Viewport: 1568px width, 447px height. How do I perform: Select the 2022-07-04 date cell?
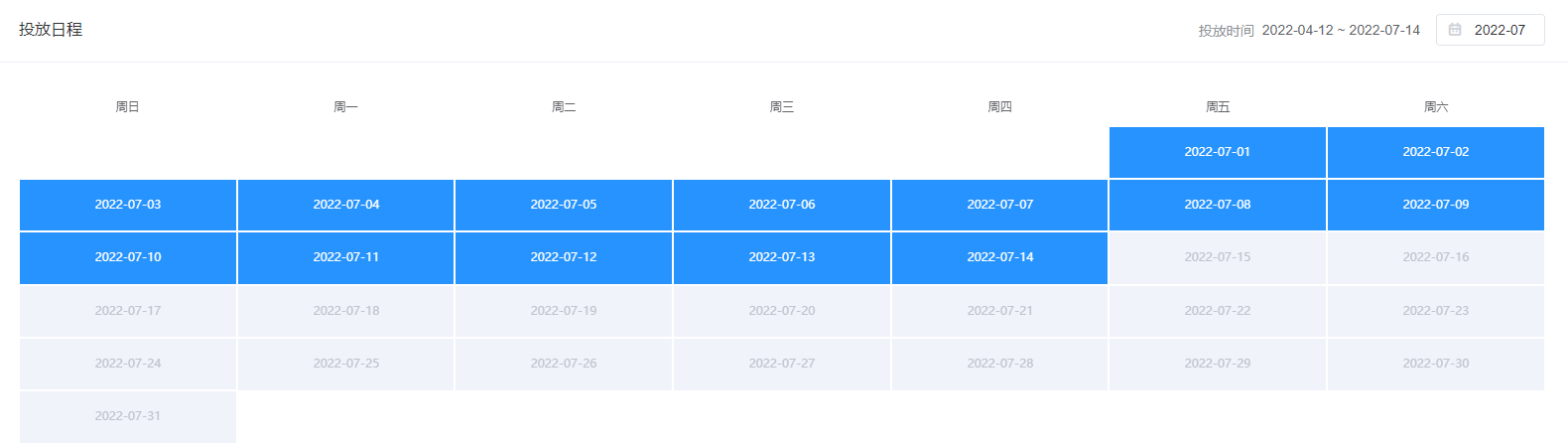[x=346, y=205]
